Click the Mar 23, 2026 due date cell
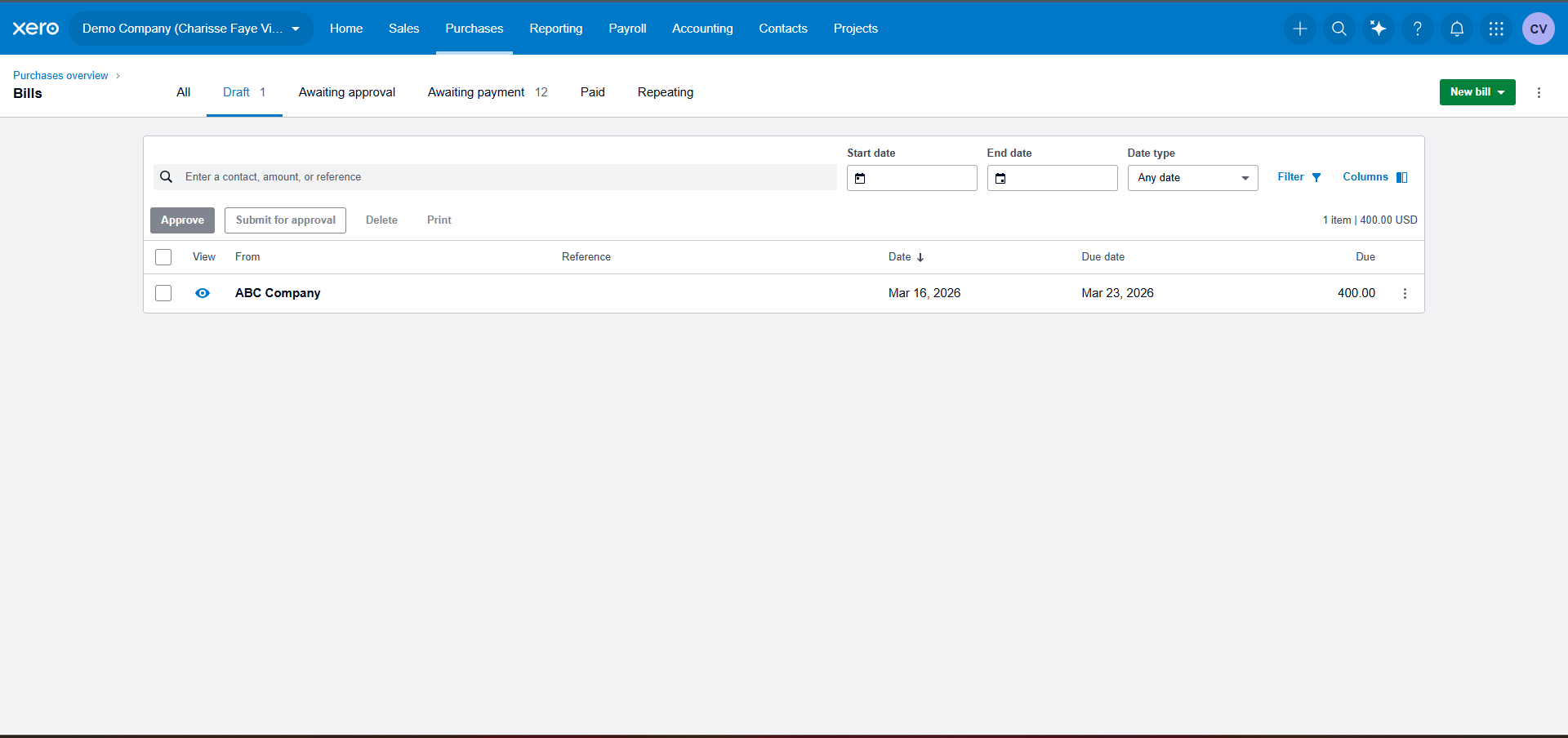This screenshot has height=738, width=1568. pyautogui.click(x=1118, y=293)
